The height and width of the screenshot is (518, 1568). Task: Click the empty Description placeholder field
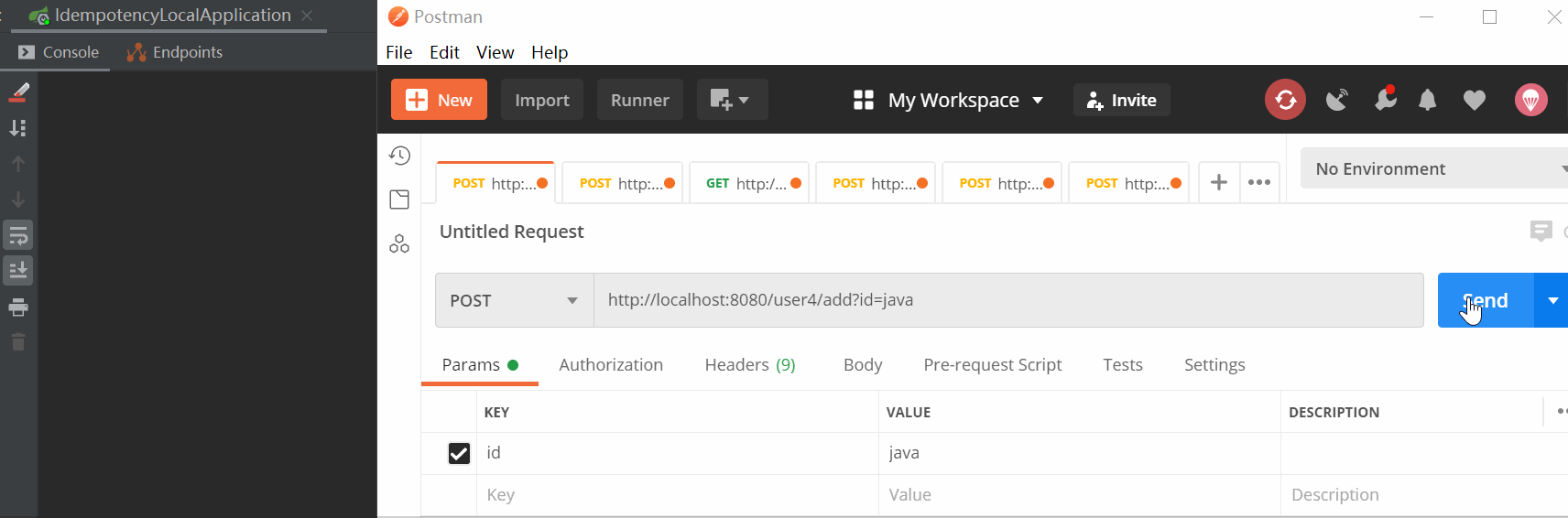coord(1424,495)
